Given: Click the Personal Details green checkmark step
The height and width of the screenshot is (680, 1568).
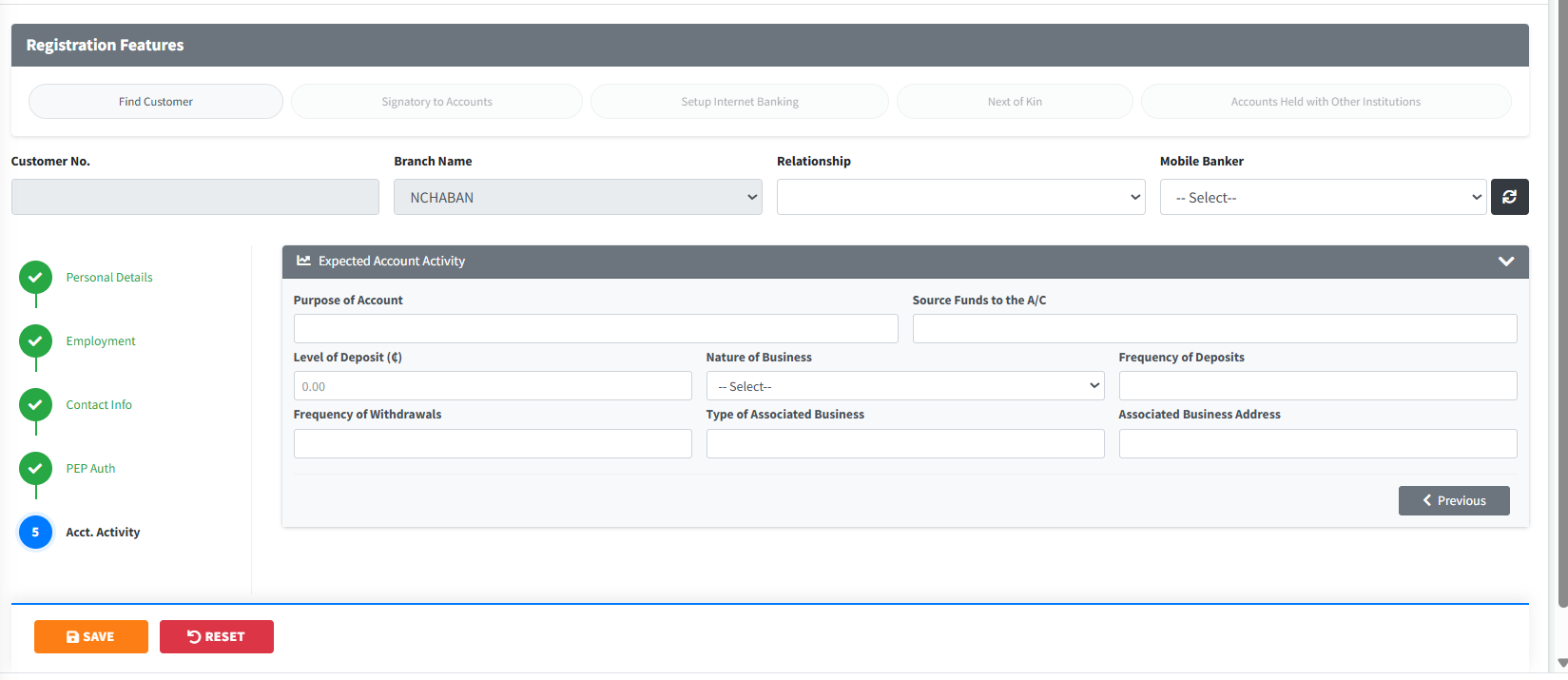Looking at the screenshot, I should (36, 278).
